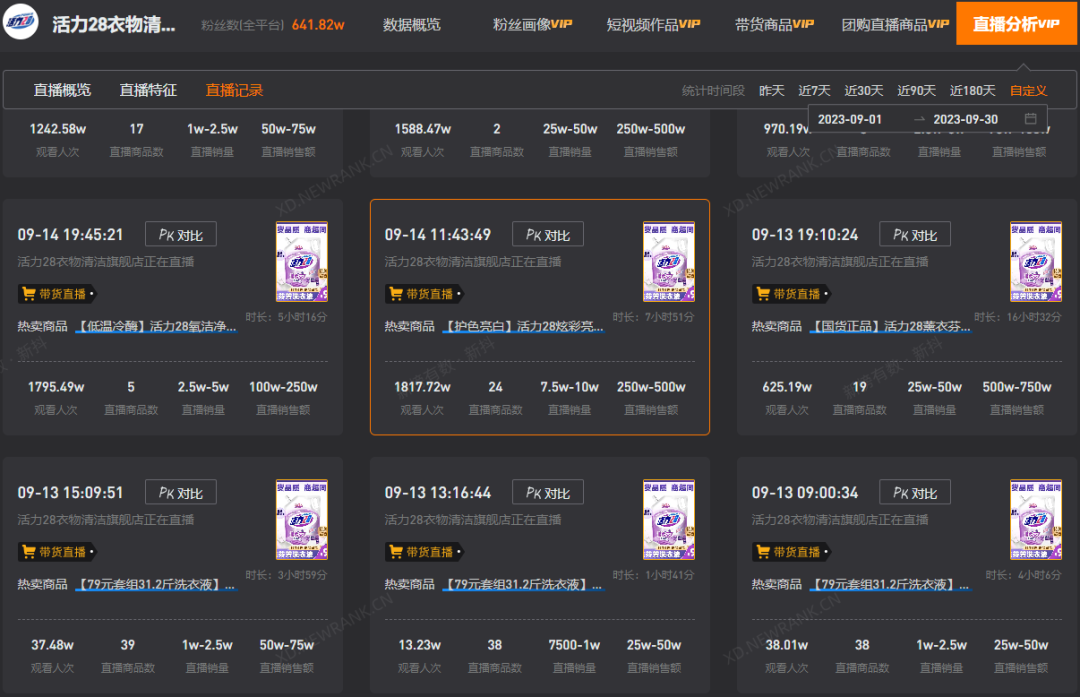Click the live title 09-13 13:16:44
This screenshot has height=697, width=1080.
(x=437, y=492)
